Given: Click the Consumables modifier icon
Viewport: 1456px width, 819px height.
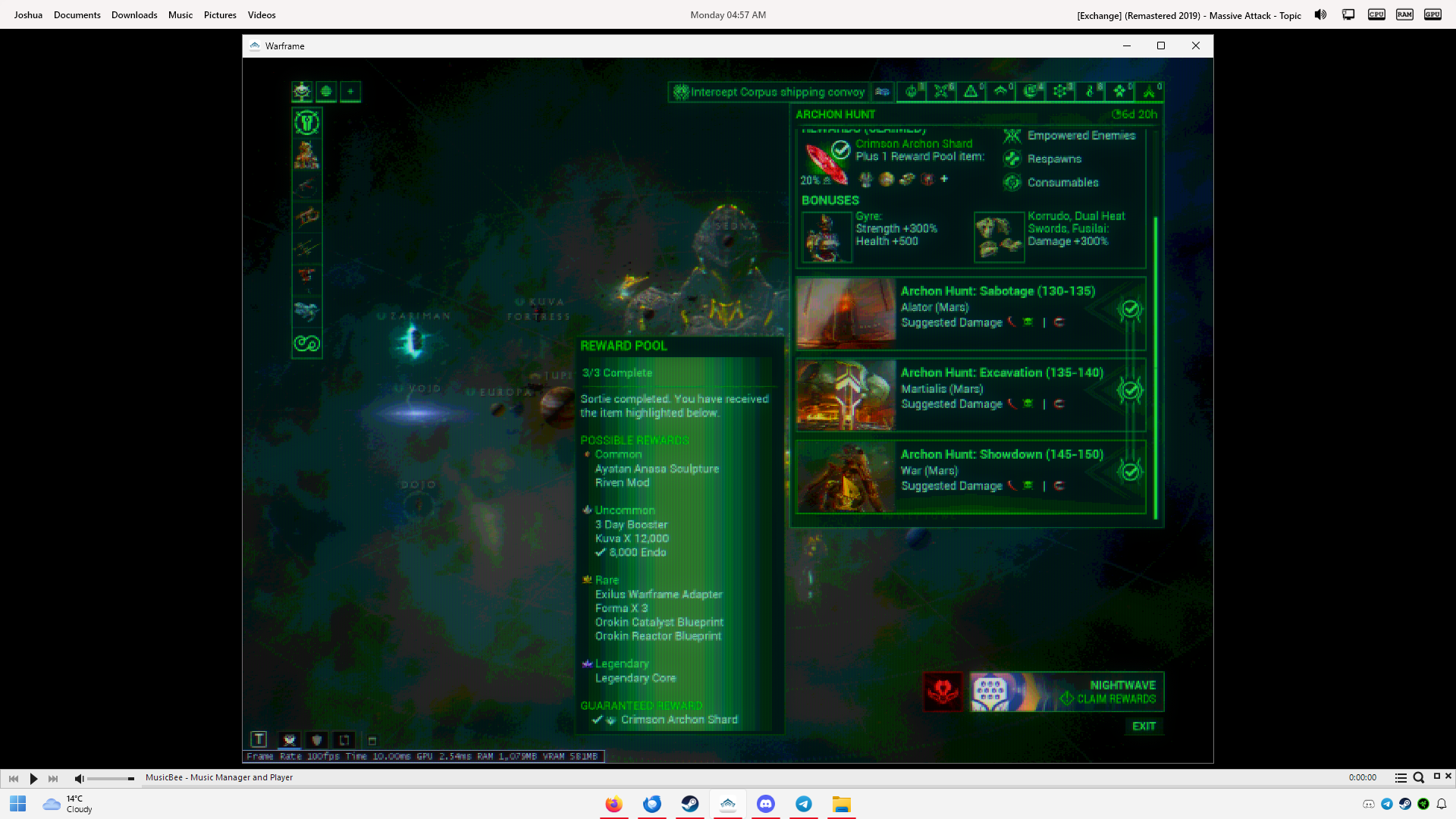Looking at the screenshot, I should 1012,182.
